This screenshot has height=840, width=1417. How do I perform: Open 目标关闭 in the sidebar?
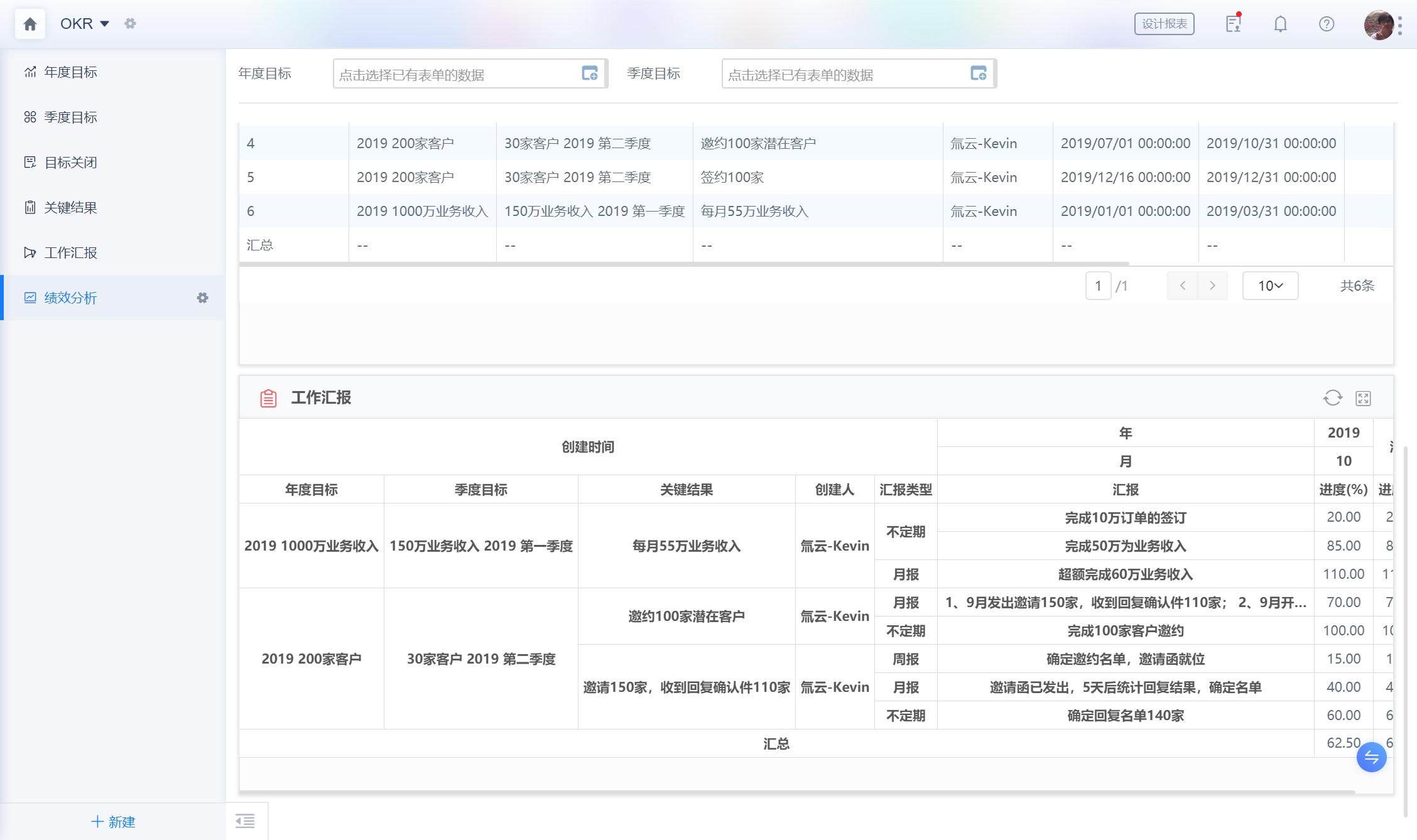(x=113, y=163)
